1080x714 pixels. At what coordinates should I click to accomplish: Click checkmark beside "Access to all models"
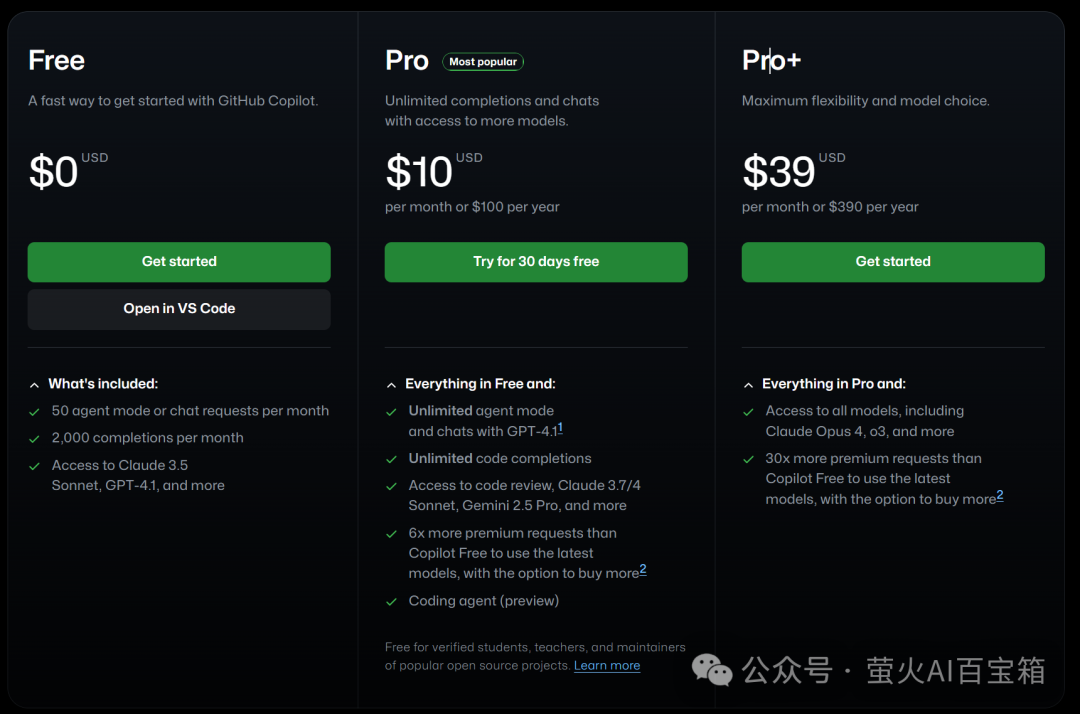pos(749,411)
